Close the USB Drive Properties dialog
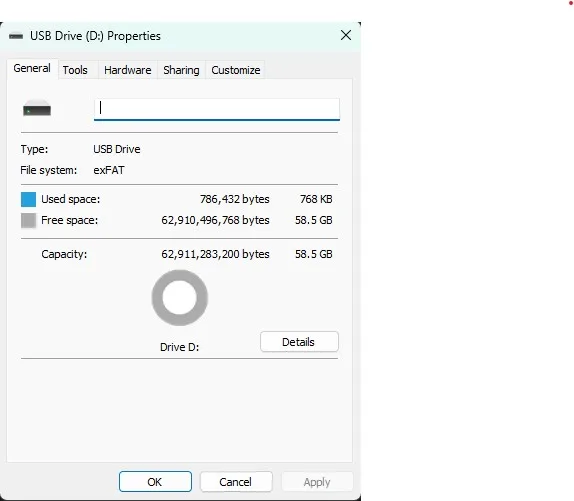This screenshot has height=501, width=574. pyautogui.click(x=346, y=35)
